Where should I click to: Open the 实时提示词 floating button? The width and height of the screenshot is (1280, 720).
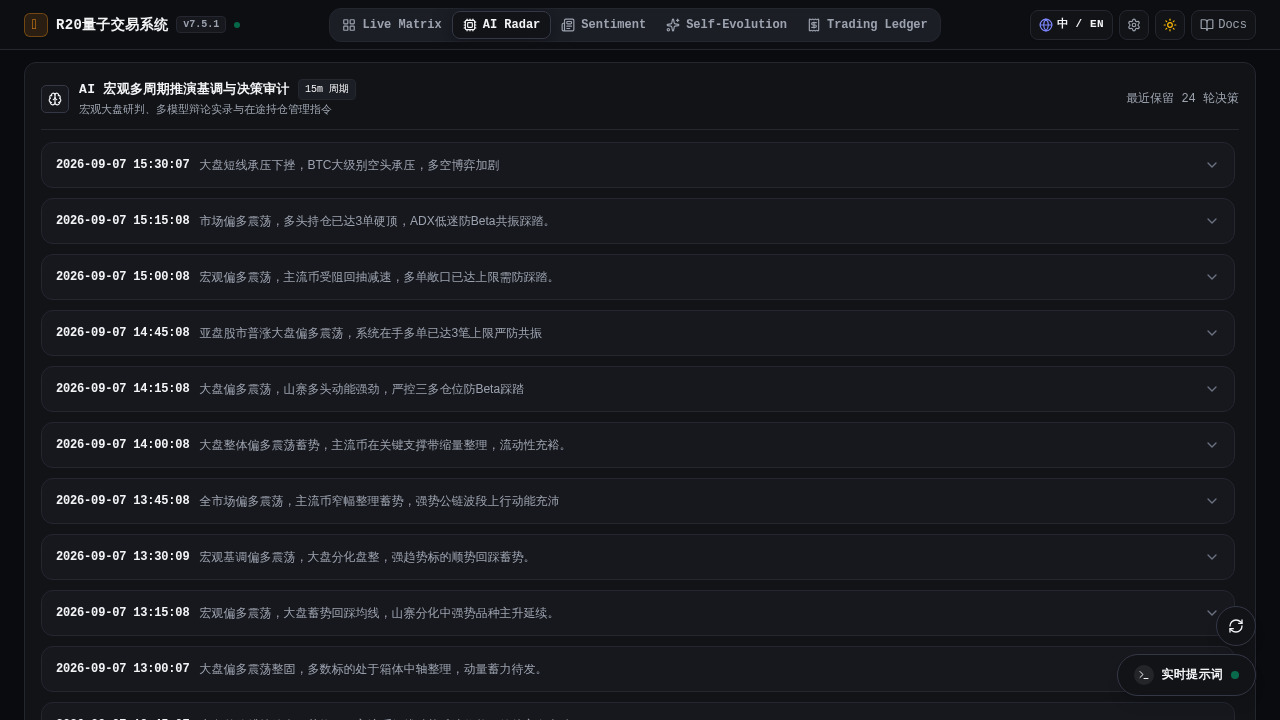coord(1186,675)
